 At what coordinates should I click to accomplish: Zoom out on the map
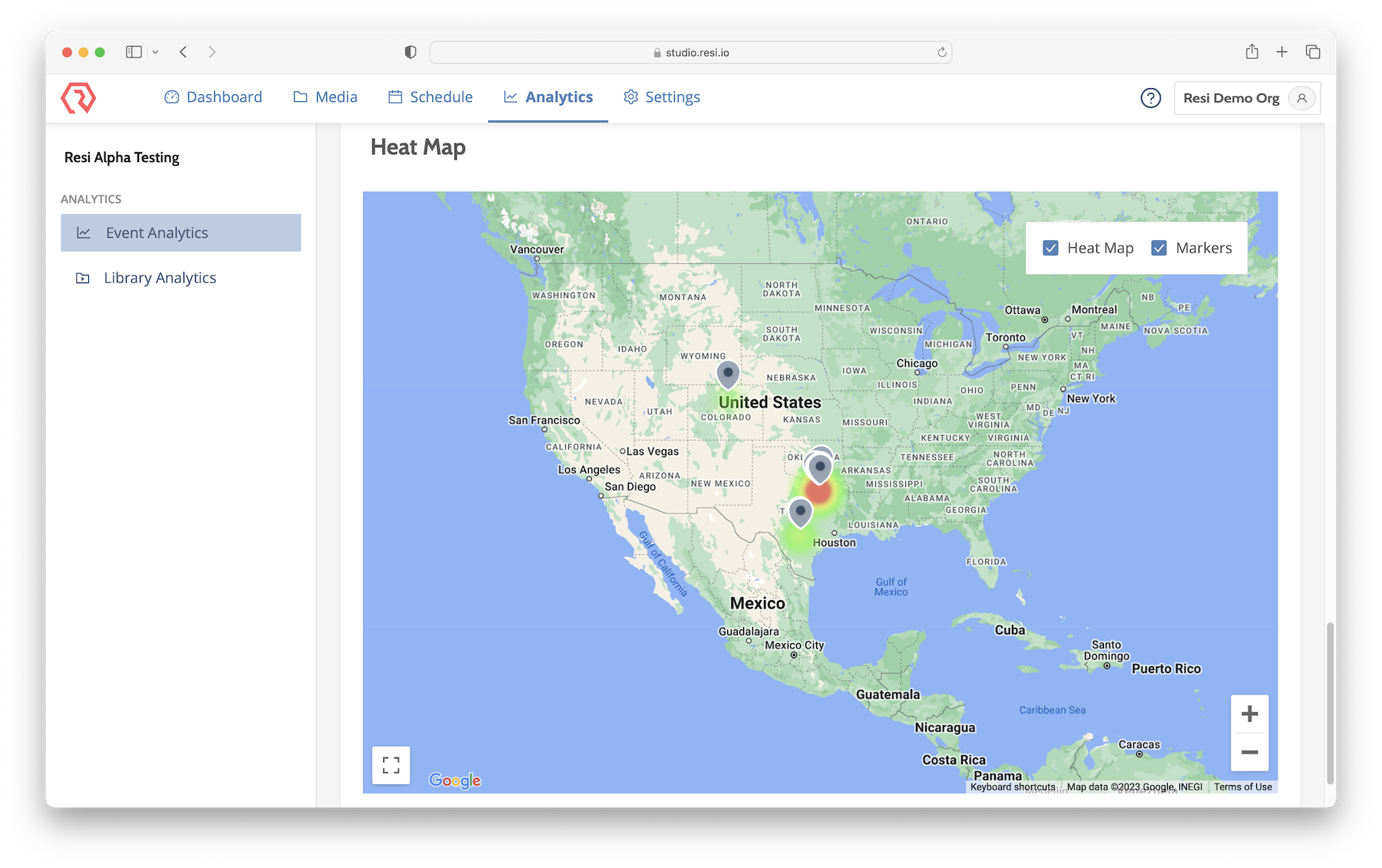pyautogui.click(x=1249, y=752)
